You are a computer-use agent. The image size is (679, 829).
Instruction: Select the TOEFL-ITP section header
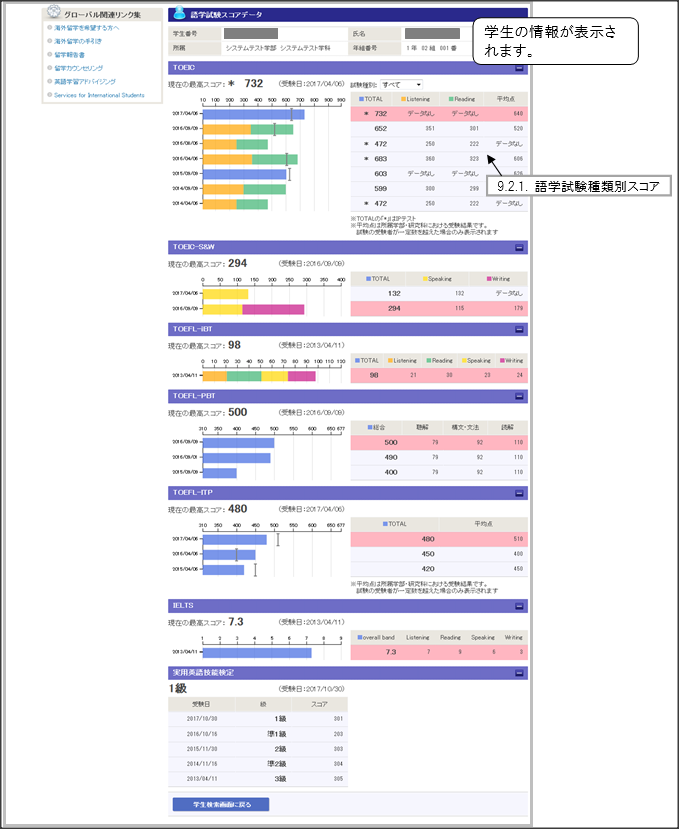348,493
